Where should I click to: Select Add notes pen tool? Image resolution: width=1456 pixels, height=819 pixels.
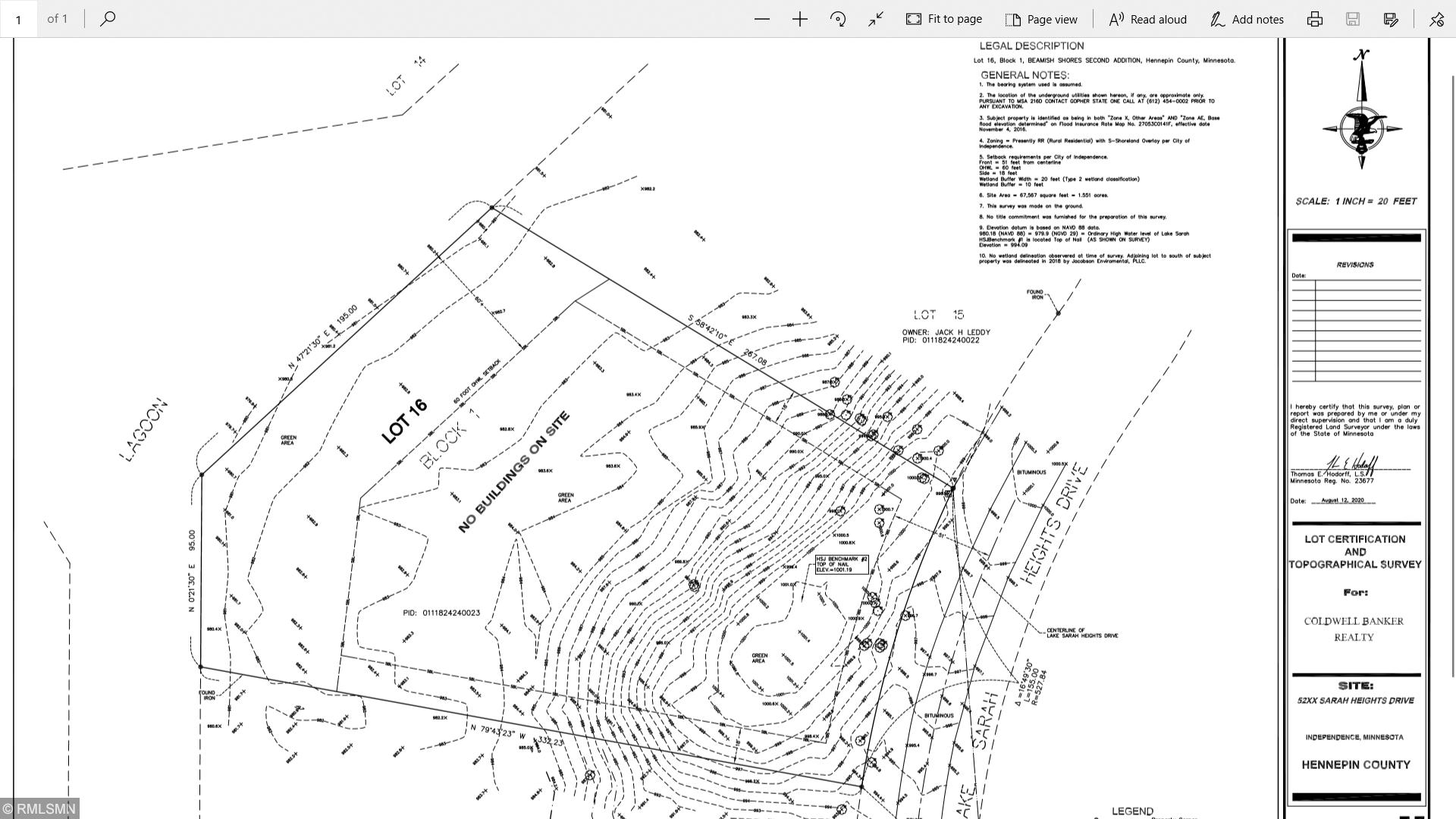[1247, 19]
